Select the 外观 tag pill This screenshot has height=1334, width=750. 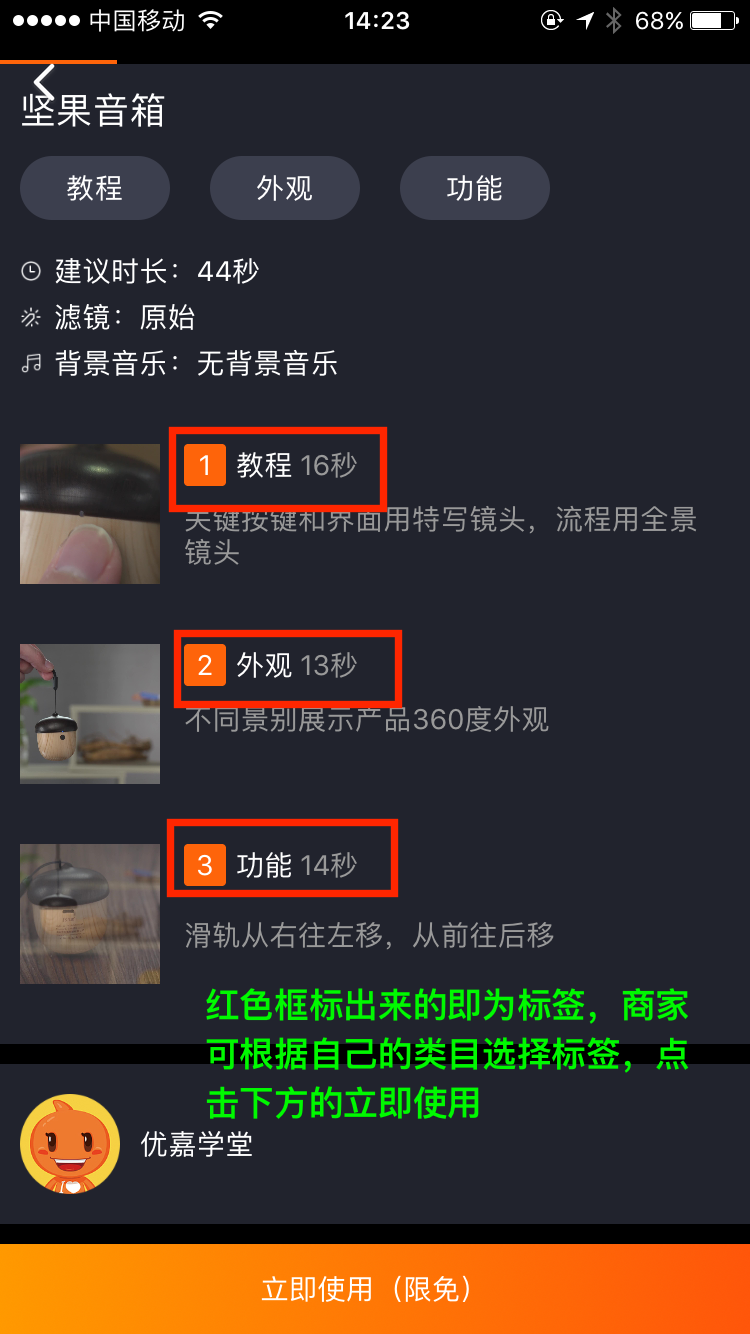[x=285, y=188]
